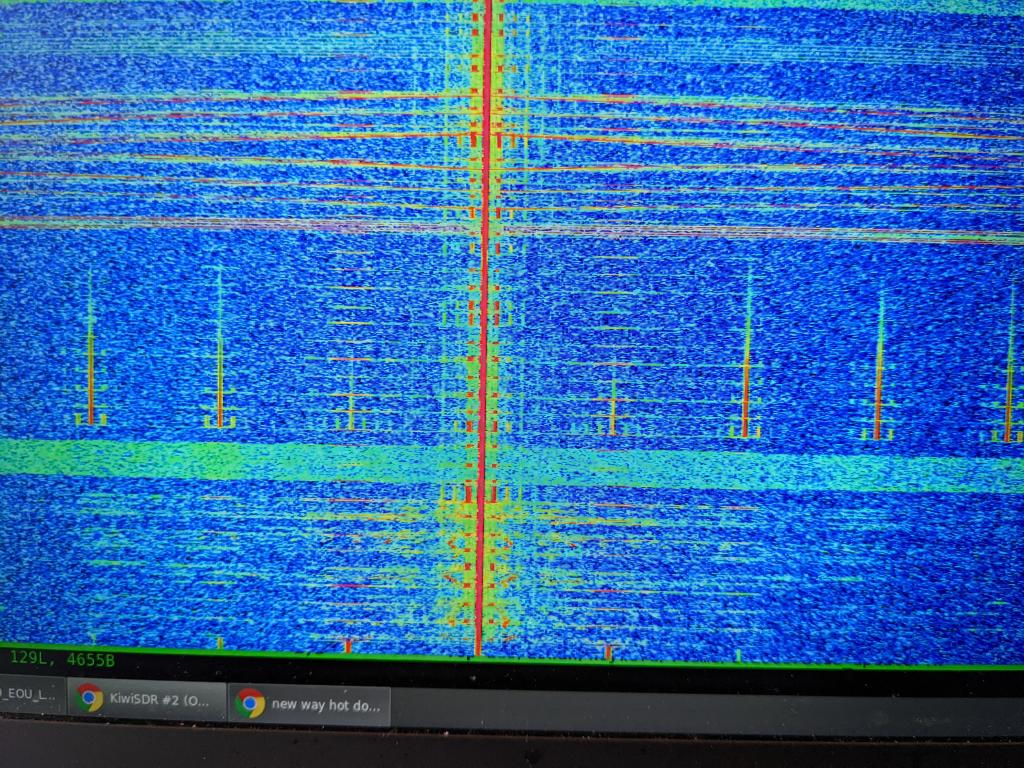The image size is (1024, 768).
Task: Open the KiwiSDR #2 taskbar window
Action: pyautogui.click(x=147, y=699)
